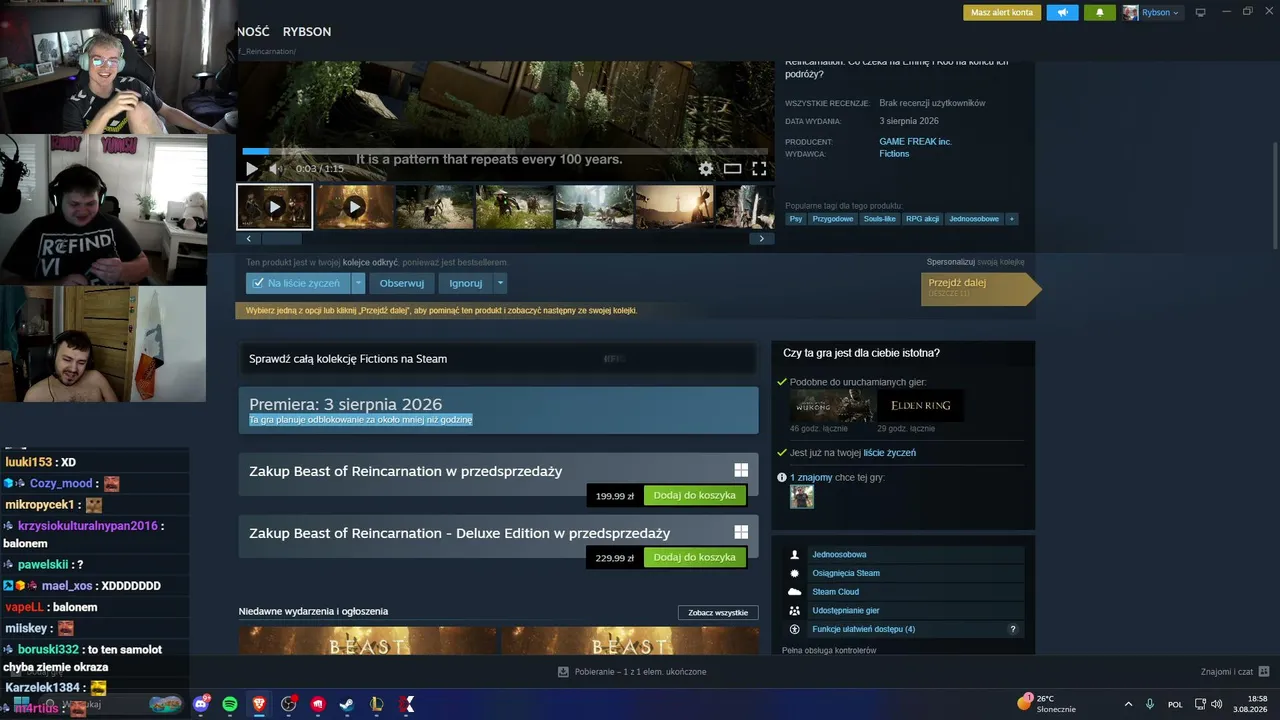Image resolution: width=1280 pixels, height=720 pixels.
Task: Open the Fictions collection banner on Steam
Action: pyautogui.click(x=498, y=358)
